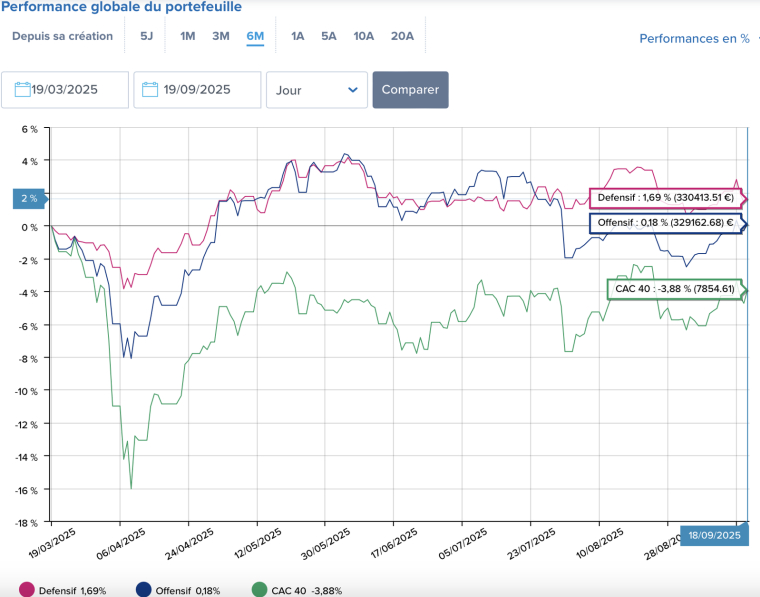Switch to the 1A period

297,36
